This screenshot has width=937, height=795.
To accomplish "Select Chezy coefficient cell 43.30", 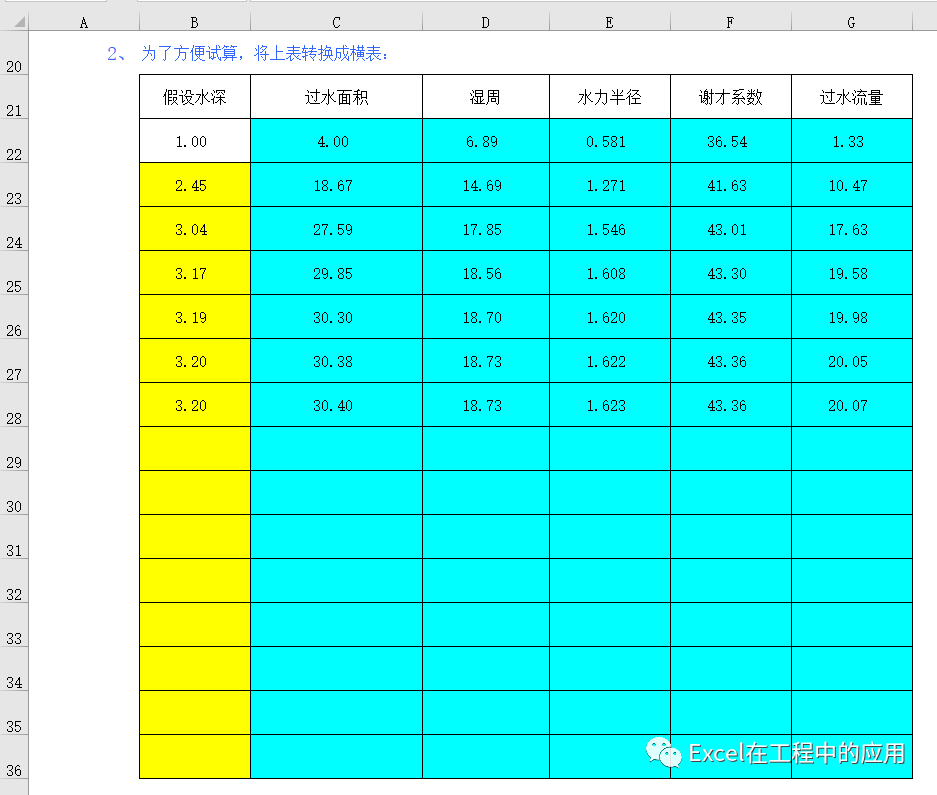I will coord(731,273).
